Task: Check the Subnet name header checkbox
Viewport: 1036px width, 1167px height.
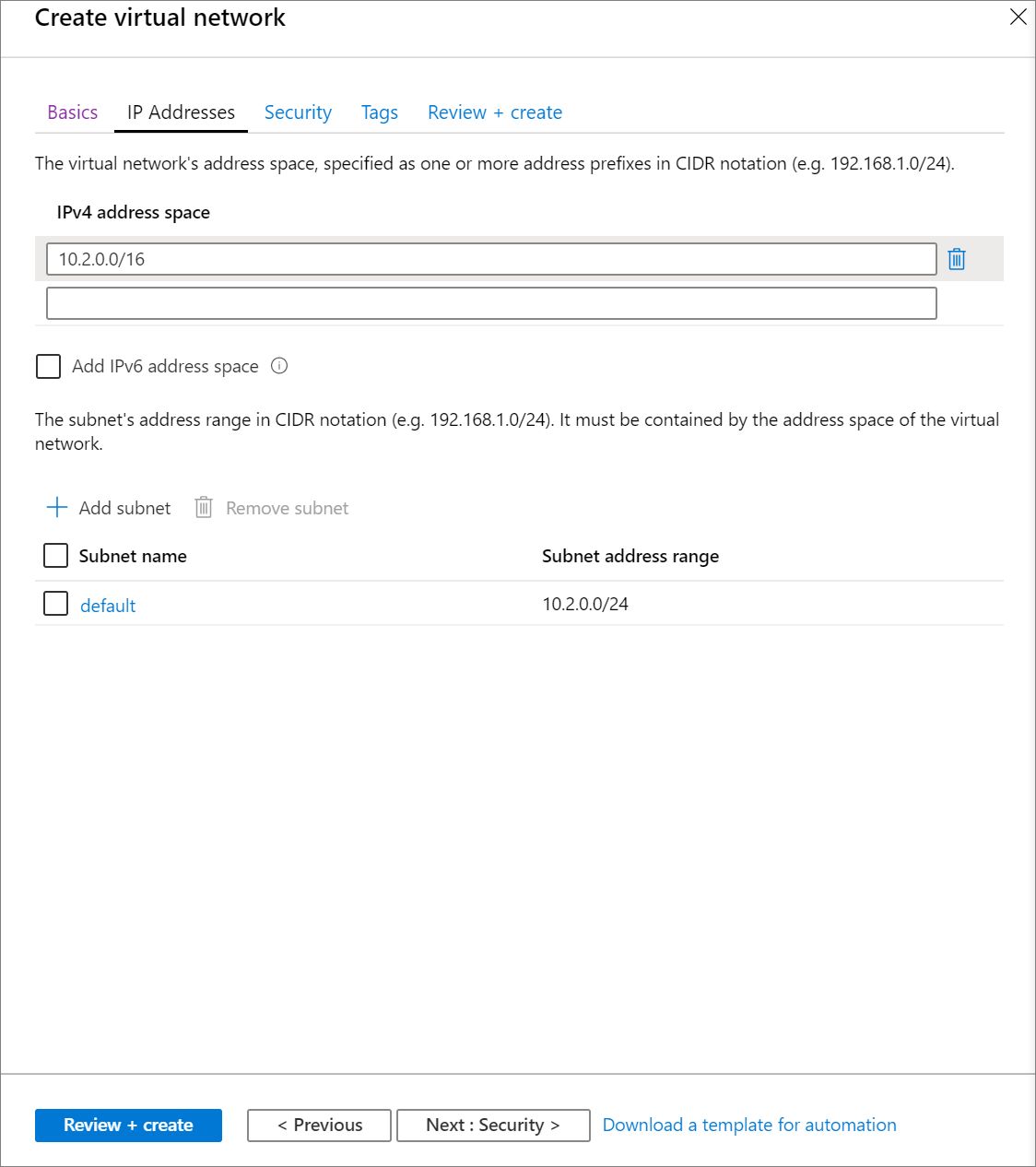Action: click(x=55, y=555)
